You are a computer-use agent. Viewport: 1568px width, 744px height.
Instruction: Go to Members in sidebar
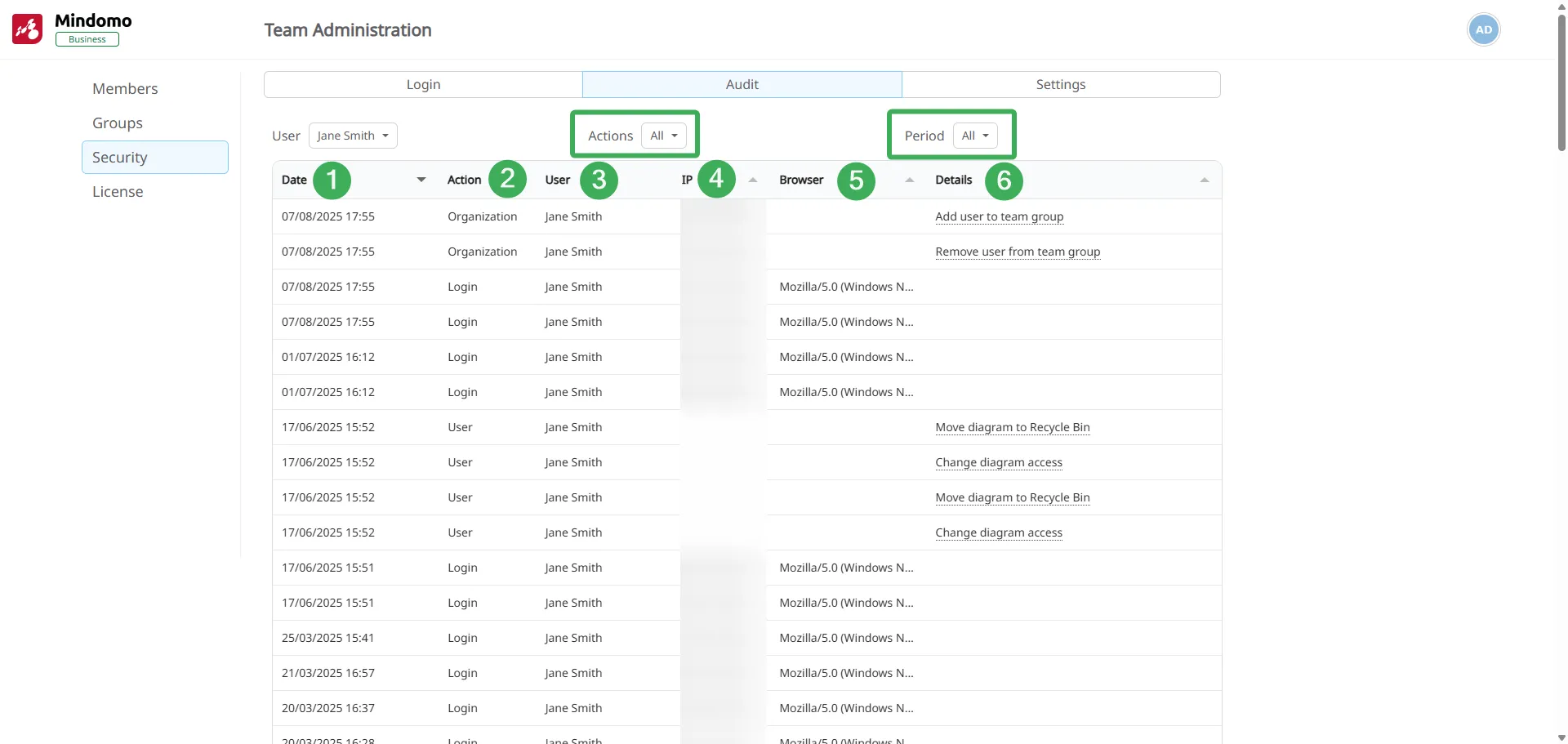[125, 89]
